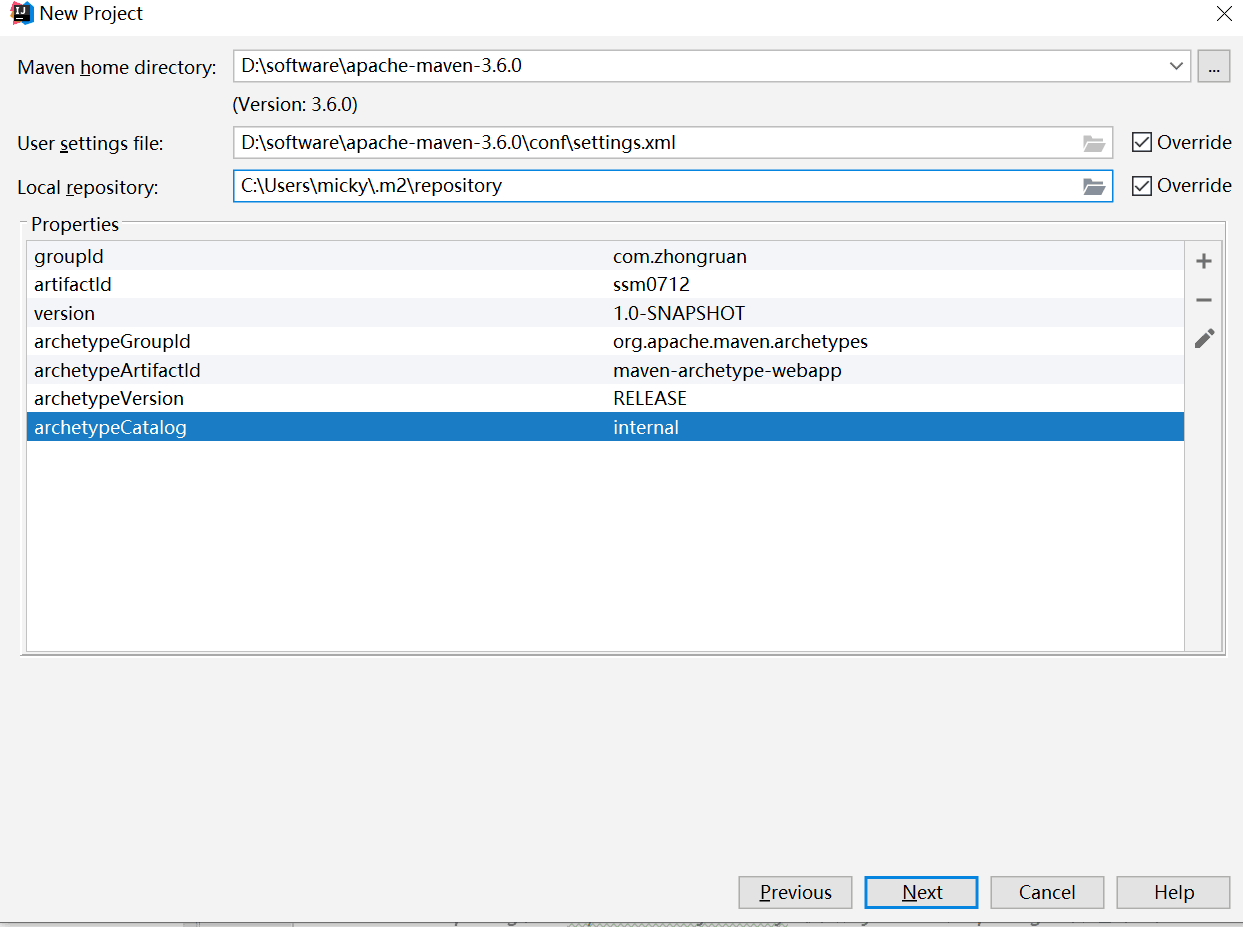Select the archetypeArtifactId property row
1243x927 pixels.
[605, 370]
